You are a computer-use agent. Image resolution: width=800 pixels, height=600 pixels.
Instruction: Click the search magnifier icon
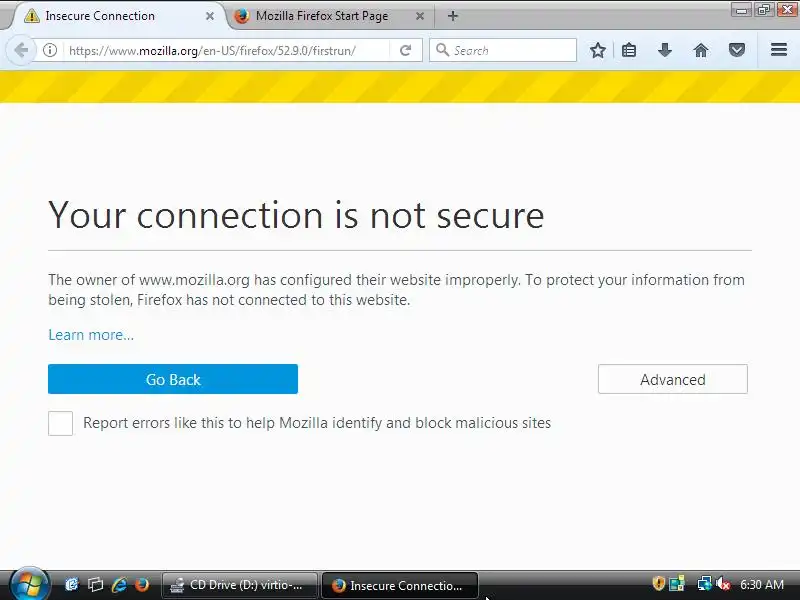click(442, 50)
